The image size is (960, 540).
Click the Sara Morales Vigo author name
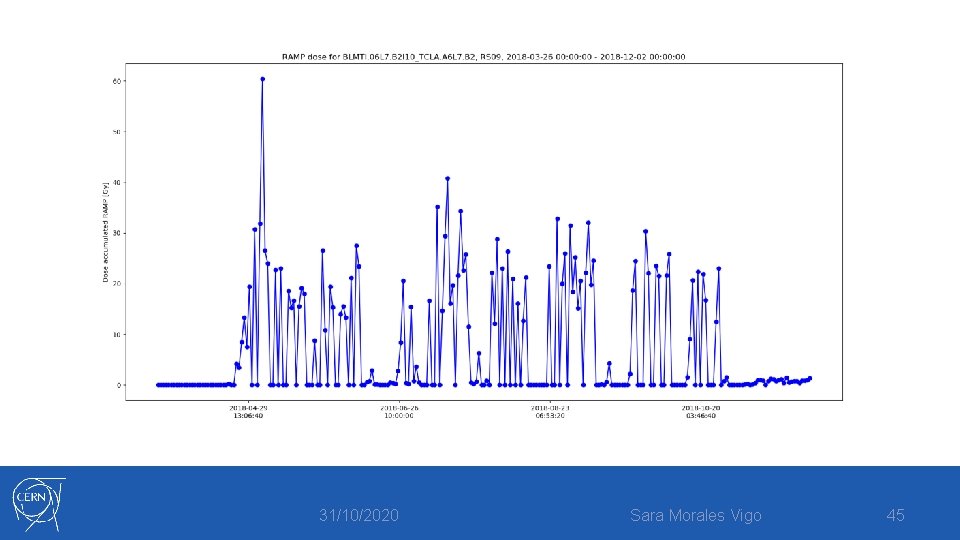pos(696,516)
